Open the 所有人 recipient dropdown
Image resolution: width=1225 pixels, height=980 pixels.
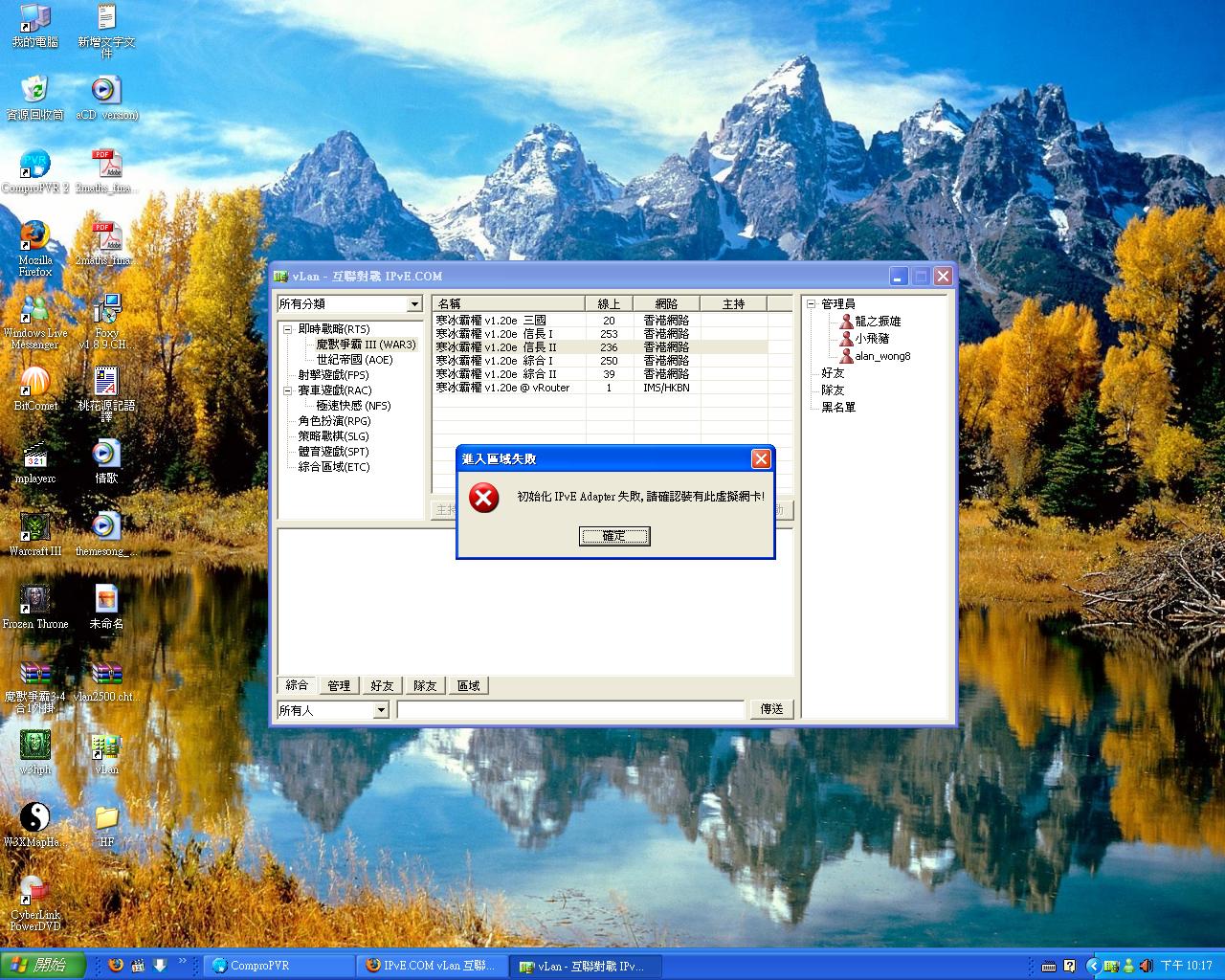(x=381, y=710)
